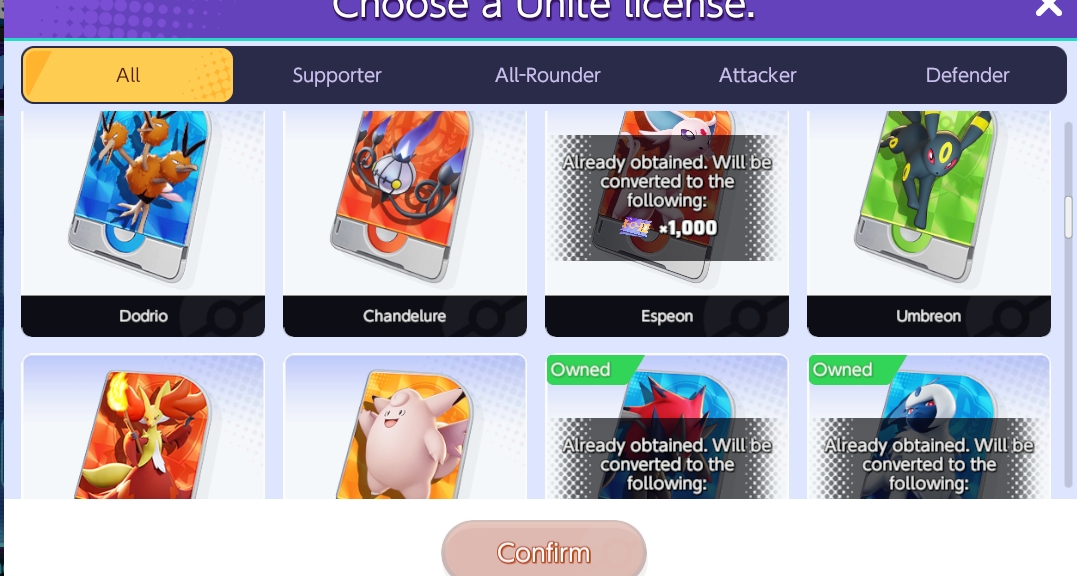Open the All-Rounder filter tab

pos(547,75)
